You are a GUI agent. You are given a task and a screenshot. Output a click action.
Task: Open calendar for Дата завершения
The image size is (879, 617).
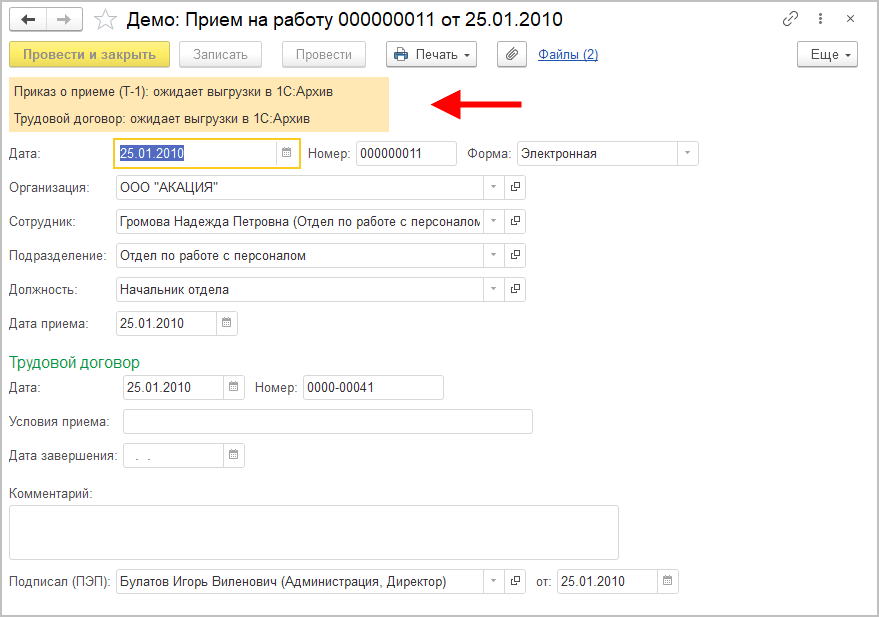click(x=233, y=455)
